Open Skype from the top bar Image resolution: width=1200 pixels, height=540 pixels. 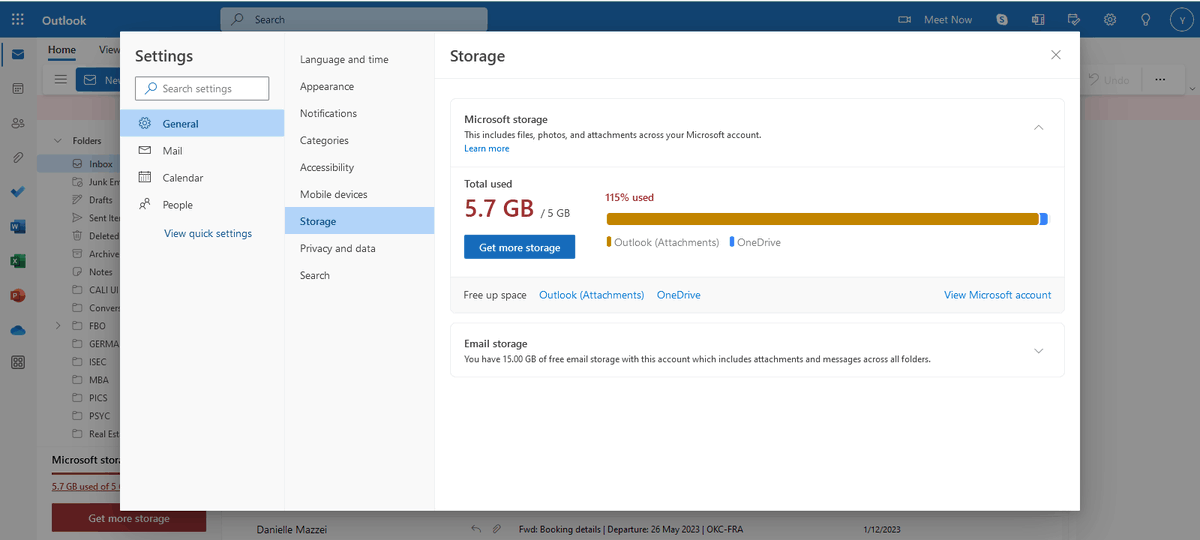click(1002, 19)
